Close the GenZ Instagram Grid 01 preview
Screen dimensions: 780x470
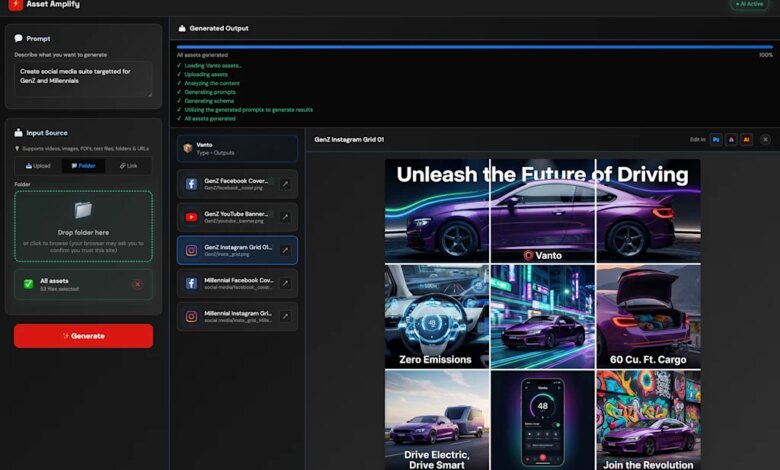tap(766, 140)
